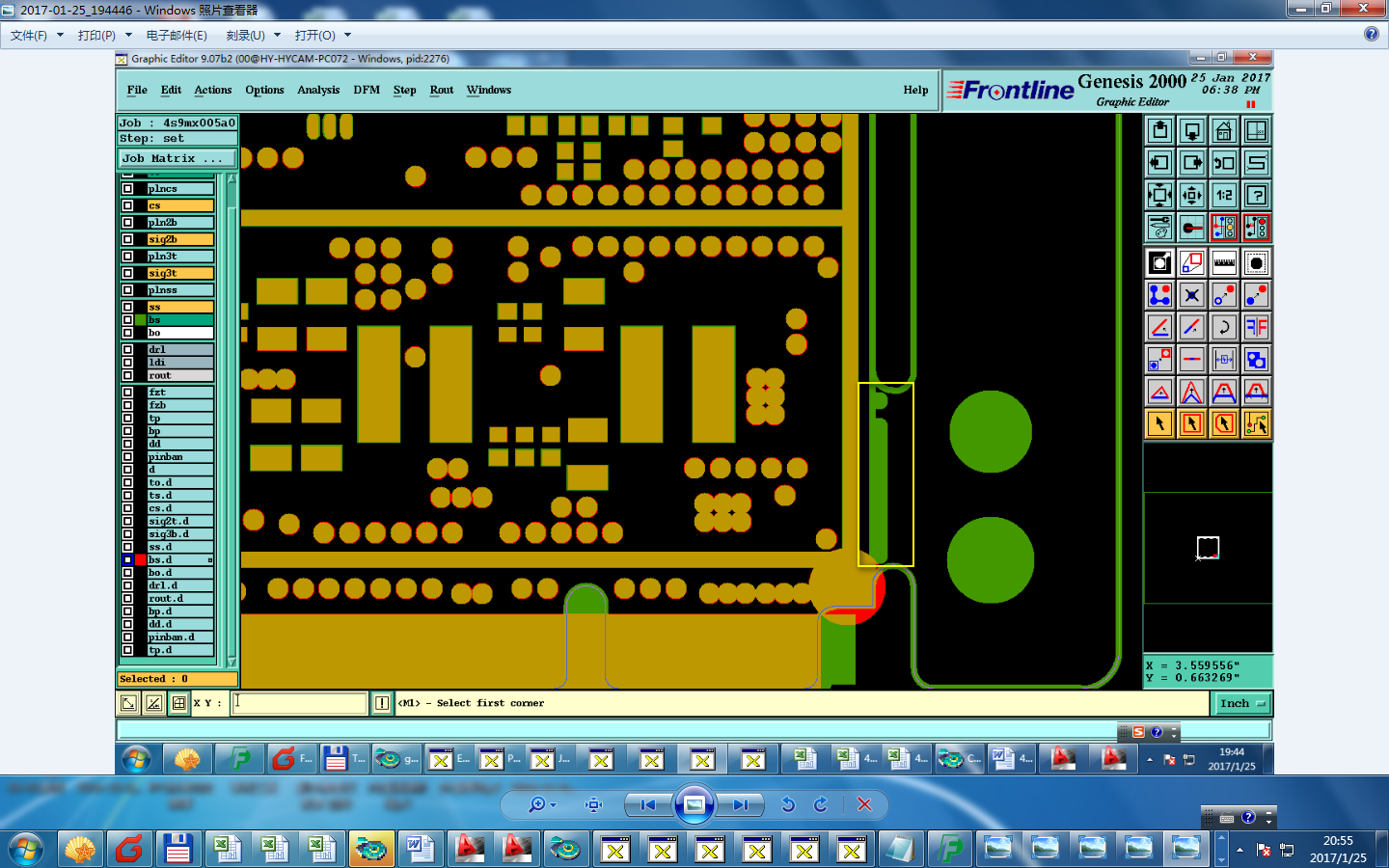Click the Help button
This screenshot has width=1389, height=868.
915,90
